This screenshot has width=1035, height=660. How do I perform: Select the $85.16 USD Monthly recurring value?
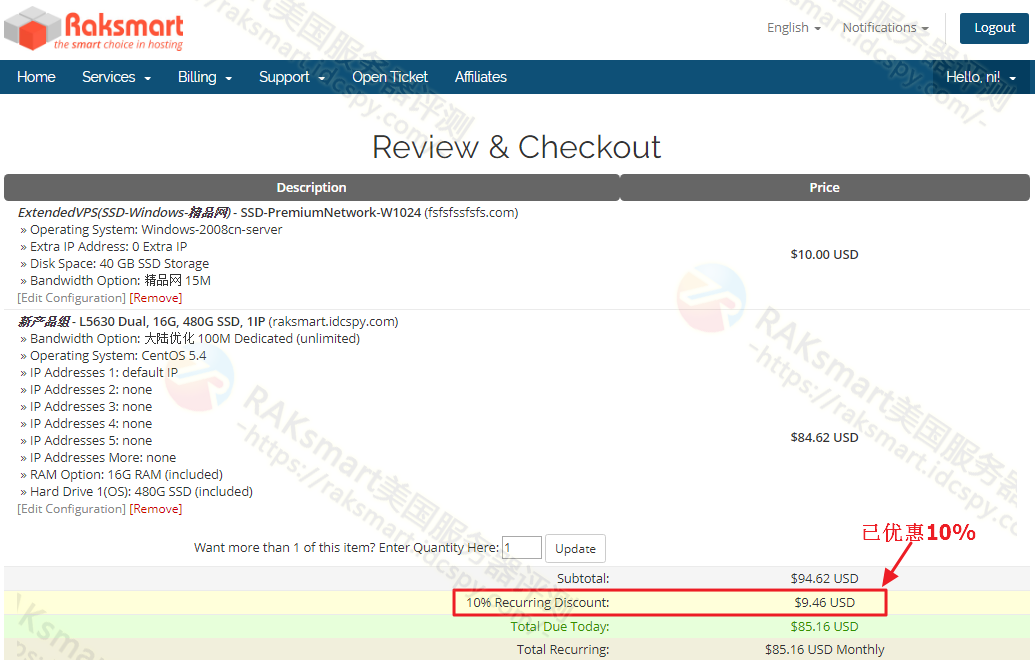pyautogui.click(x=824, y=649)
